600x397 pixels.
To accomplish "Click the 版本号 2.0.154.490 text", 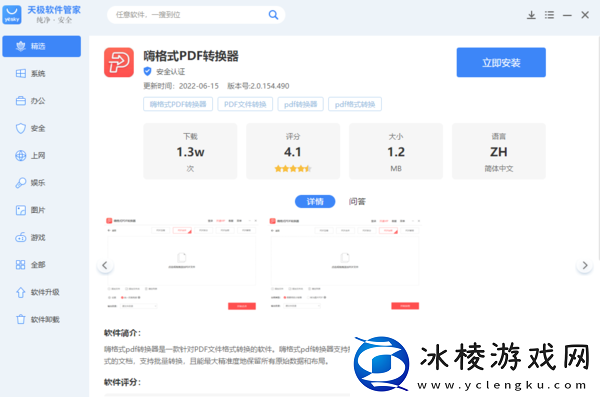I will (x=258, y=86).
